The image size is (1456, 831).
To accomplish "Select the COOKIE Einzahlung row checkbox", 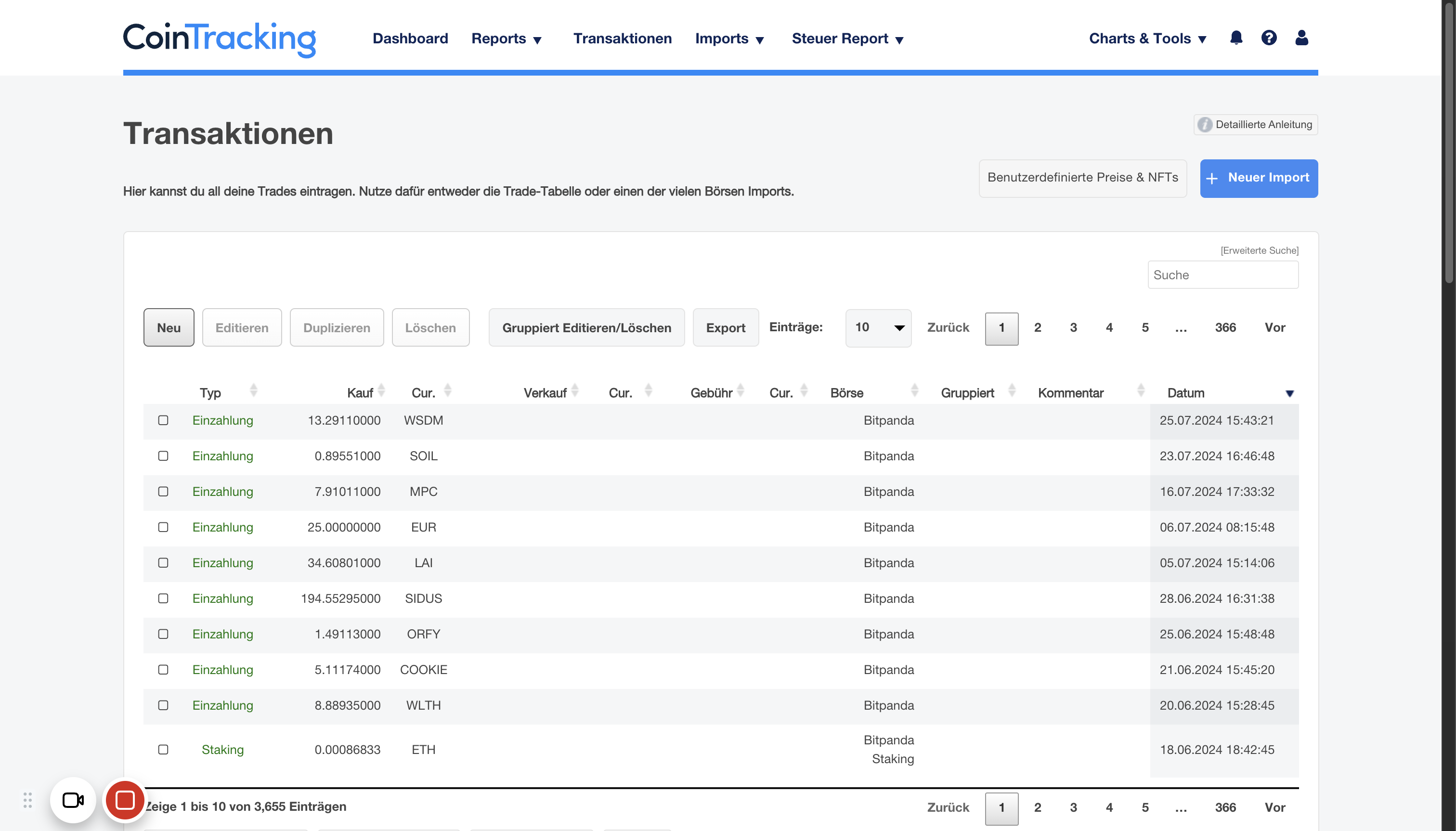I will click(x=163, y=670).
